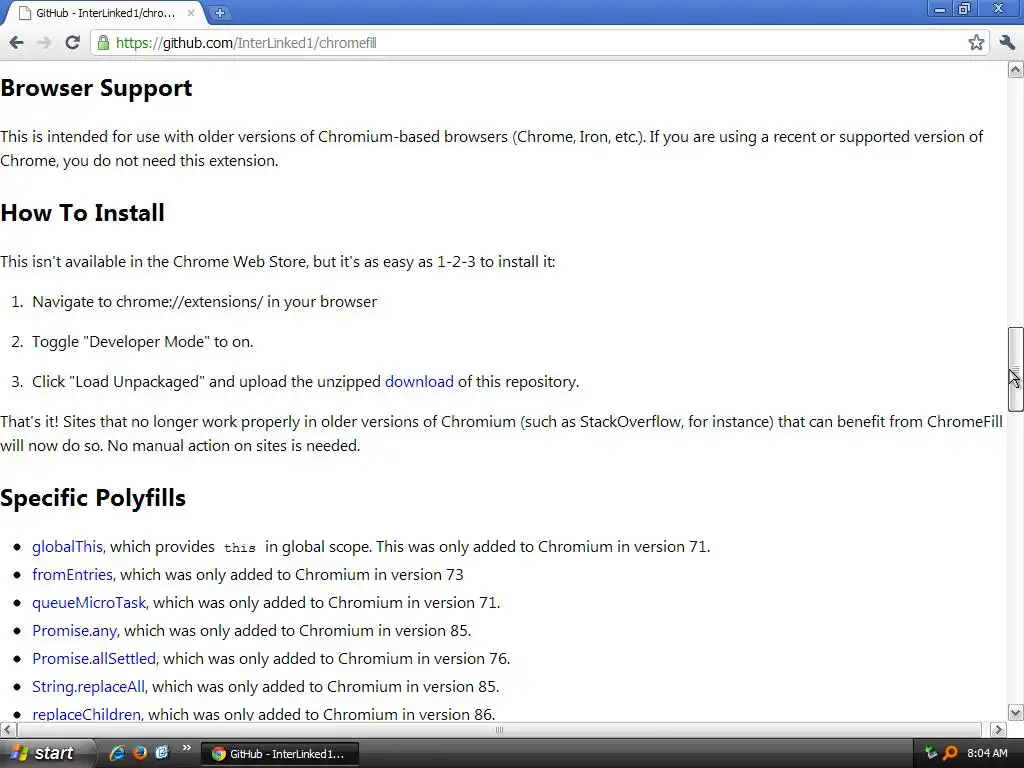Image resolution: width=1024 pixels, height=768 pixels.
Task: Open the fromEntries polyfill link
Action: point(72,575)
